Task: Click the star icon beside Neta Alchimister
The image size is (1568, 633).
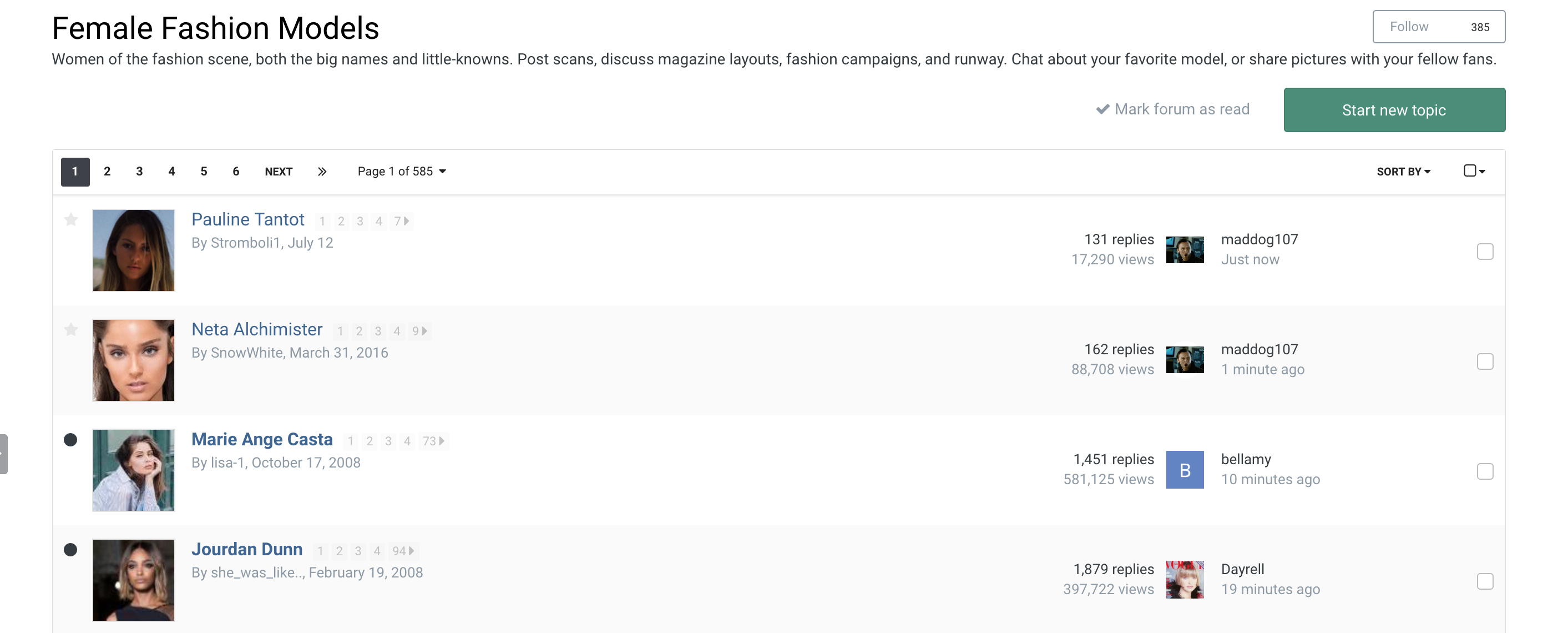Action: click(x=71, y=330)
